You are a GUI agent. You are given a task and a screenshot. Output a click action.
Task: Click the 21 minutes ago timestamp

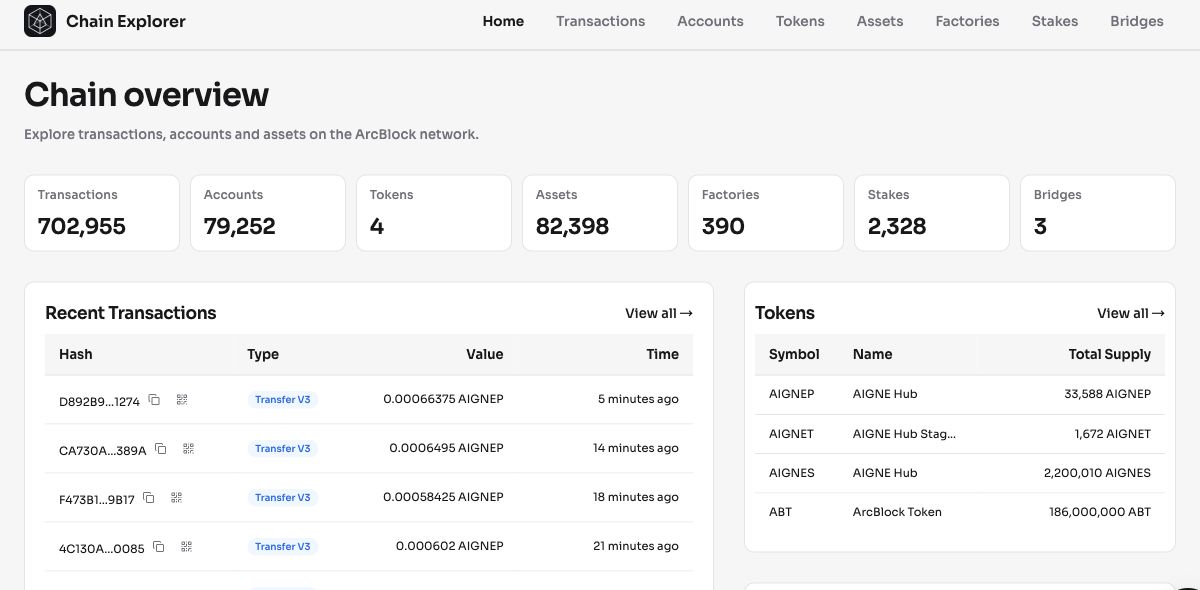pos(636,546)
